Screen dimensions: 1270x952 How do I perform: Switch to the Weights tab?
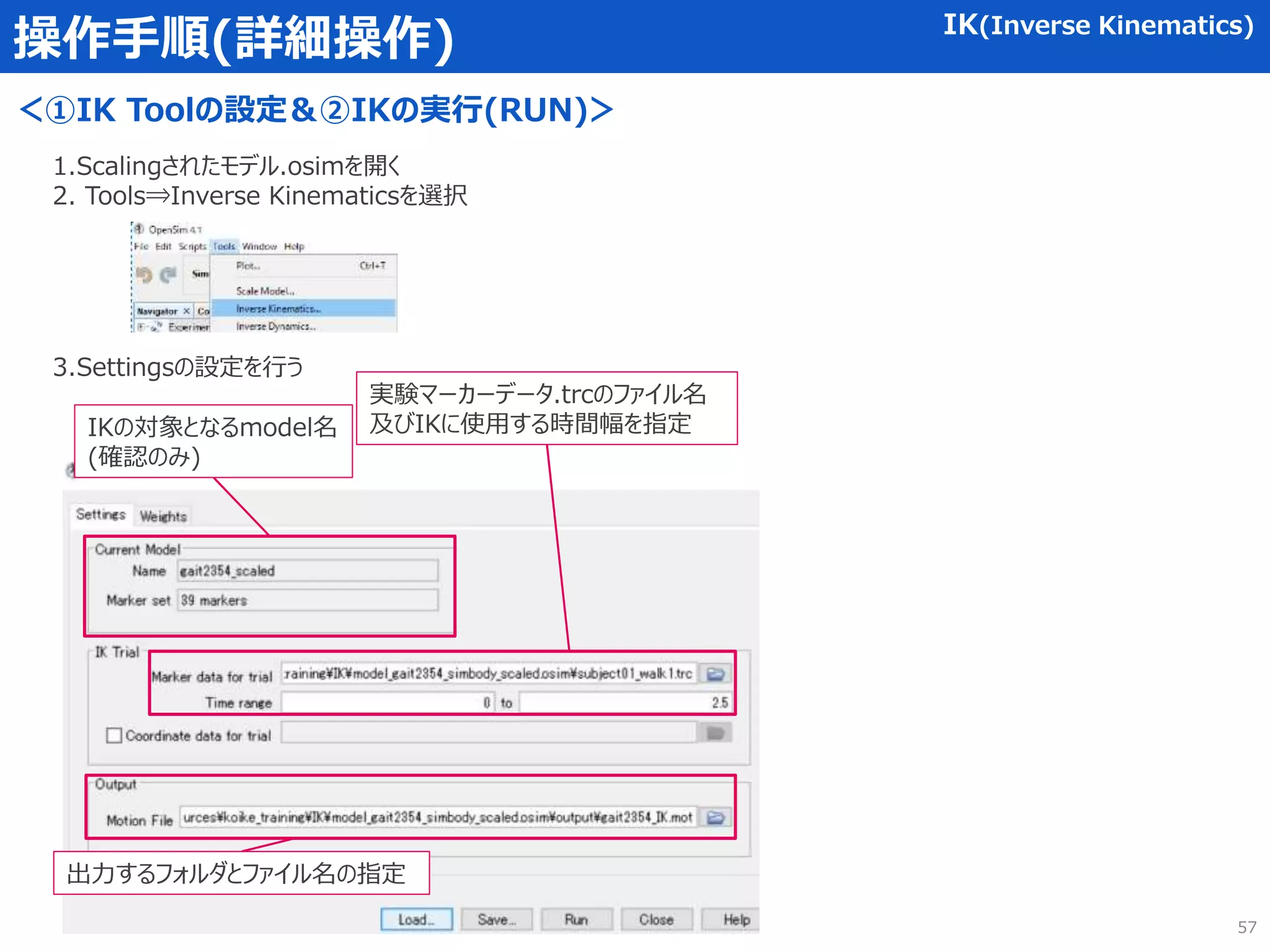[163, 516]
